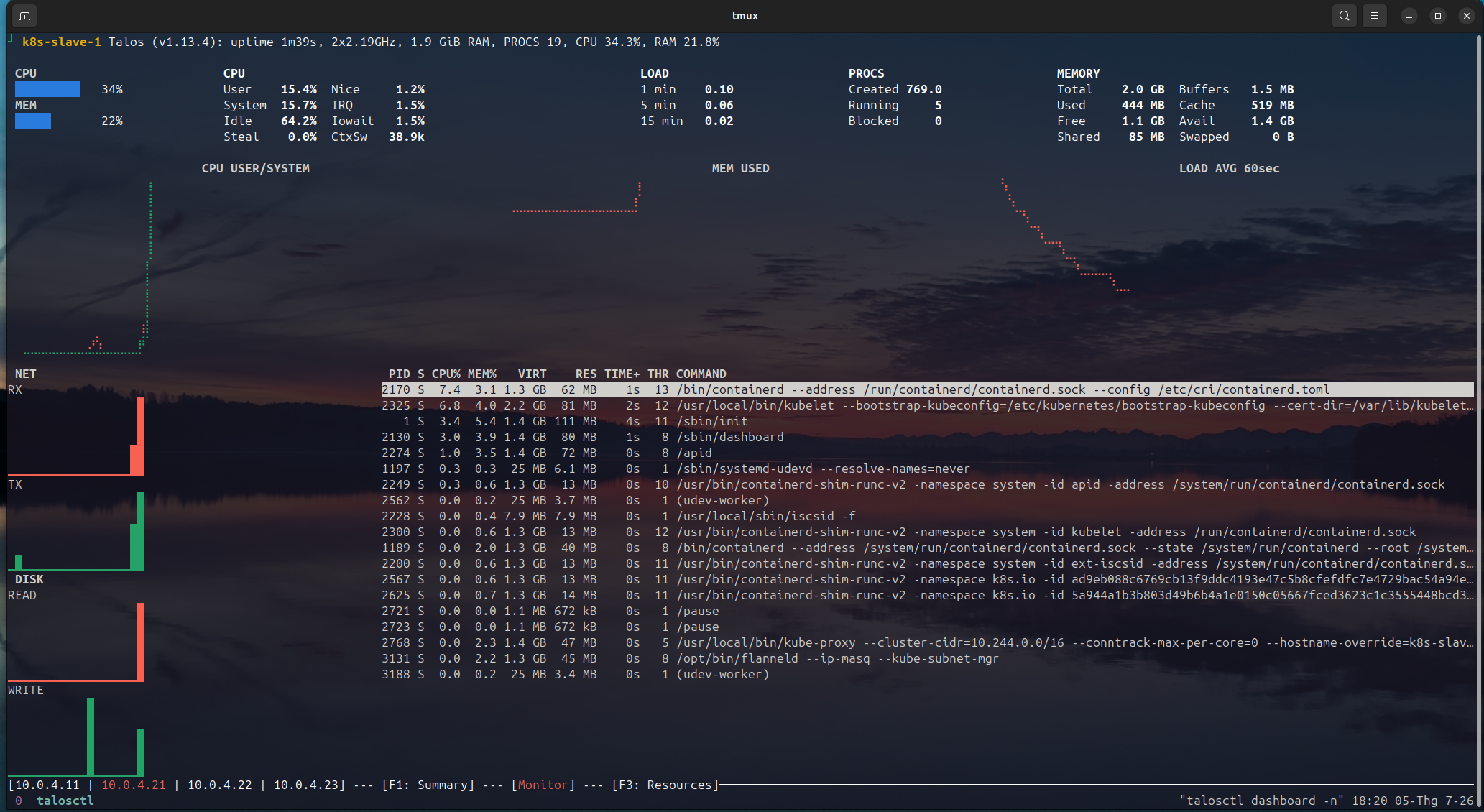
Task: Select the Monitor view tab
Action: click(x=543, y=785)
